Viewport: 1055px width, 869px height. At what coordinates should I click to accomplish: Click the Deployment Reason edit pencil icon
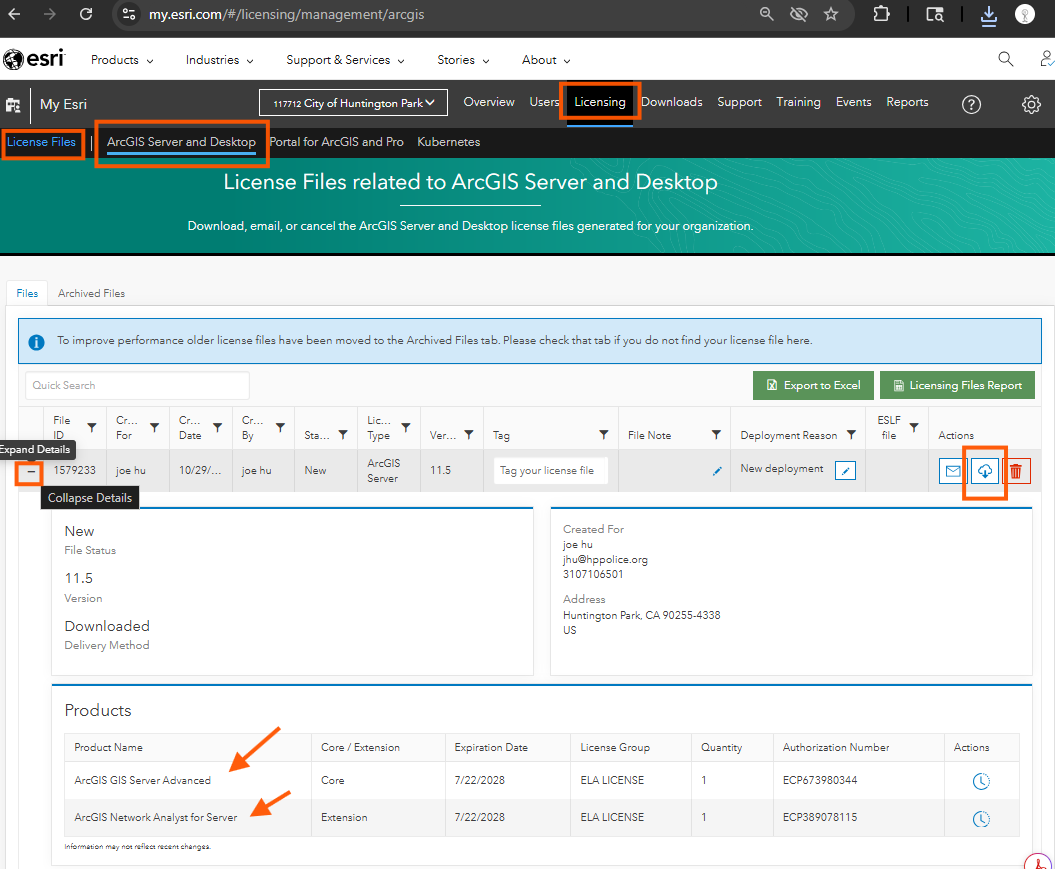pos(845,470)
